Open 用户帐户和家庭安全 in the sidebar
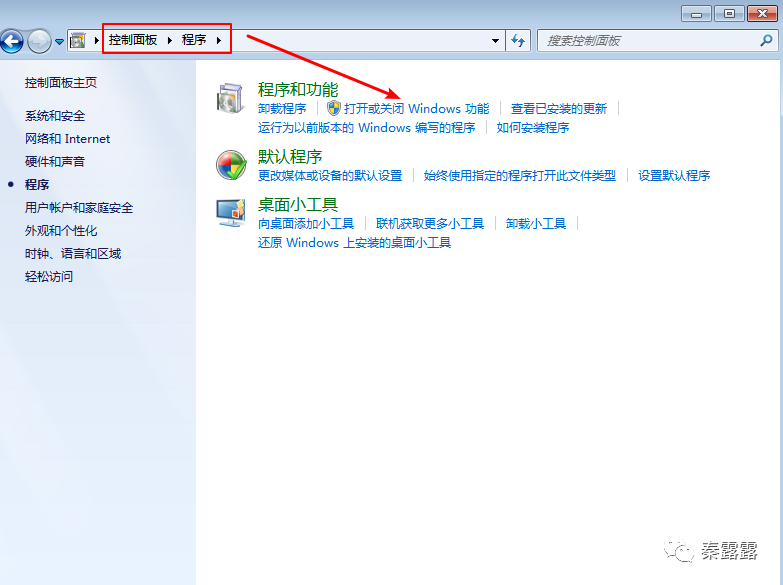Screen dimensions: 783x585 tap(79, 208)
